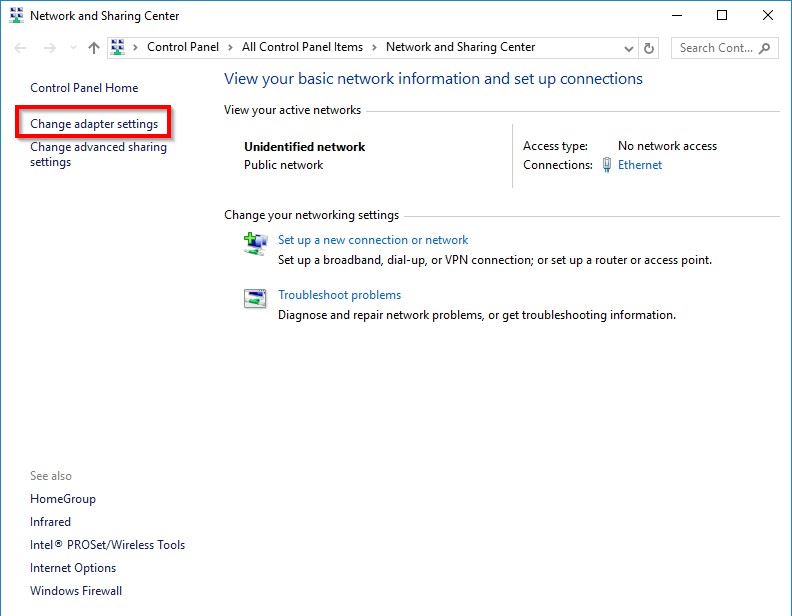
Task: Open Change advanced sharing settings
Action: [x=98, y=155]
